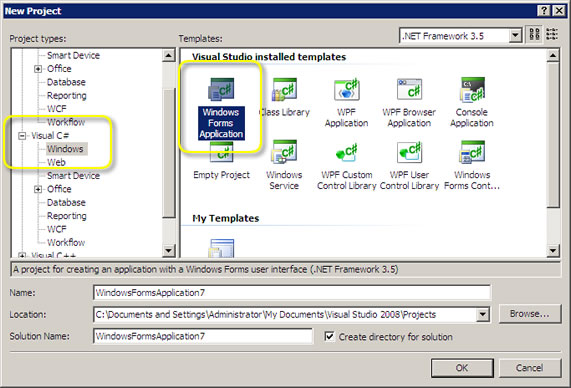Image resolution: width=571 pixels, height=388 pixels.
Task: Click the template icon under My Templates
Action: (221, 248)
